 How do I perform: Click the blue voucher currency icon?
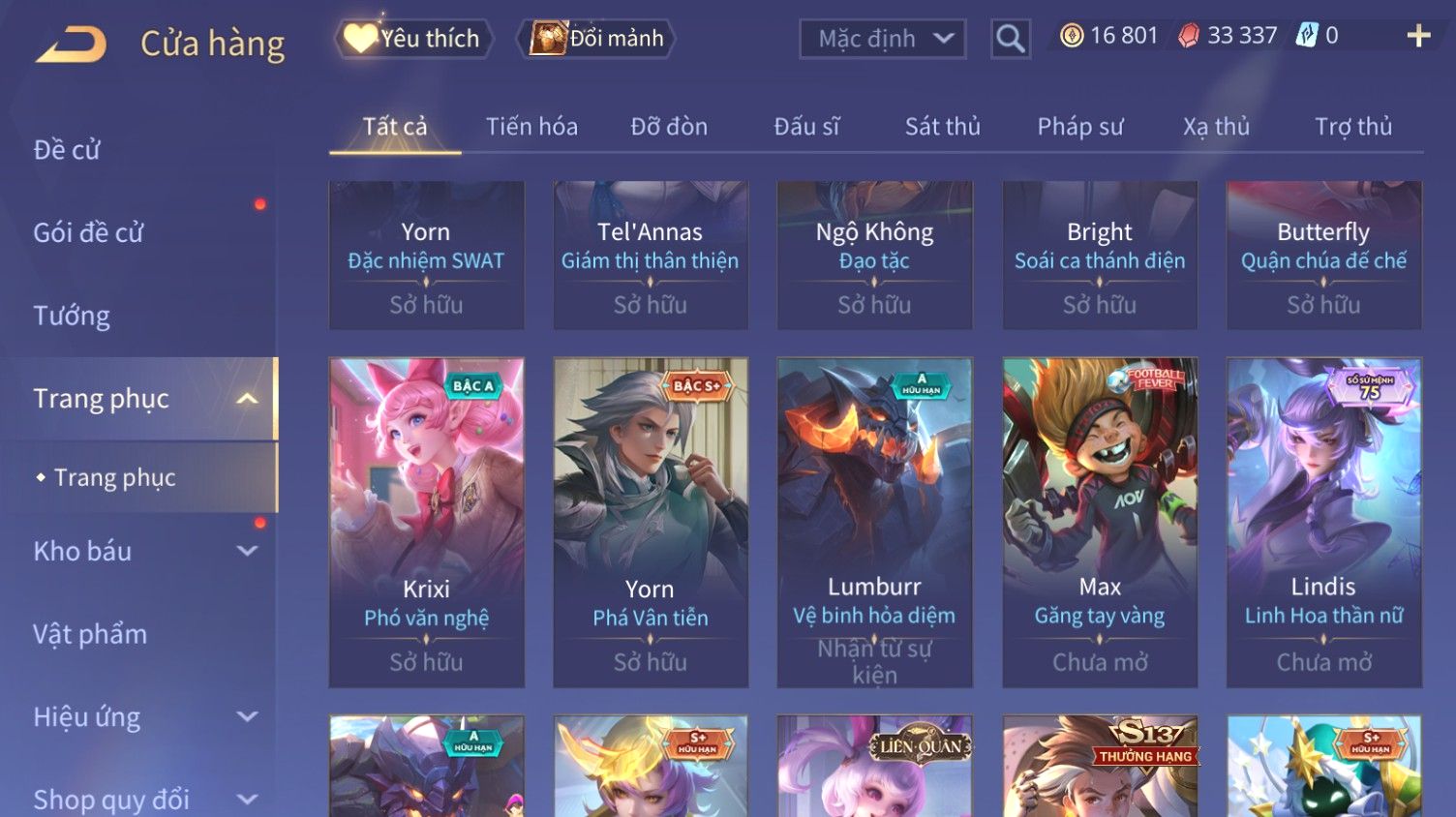(x=1307, y=36)
